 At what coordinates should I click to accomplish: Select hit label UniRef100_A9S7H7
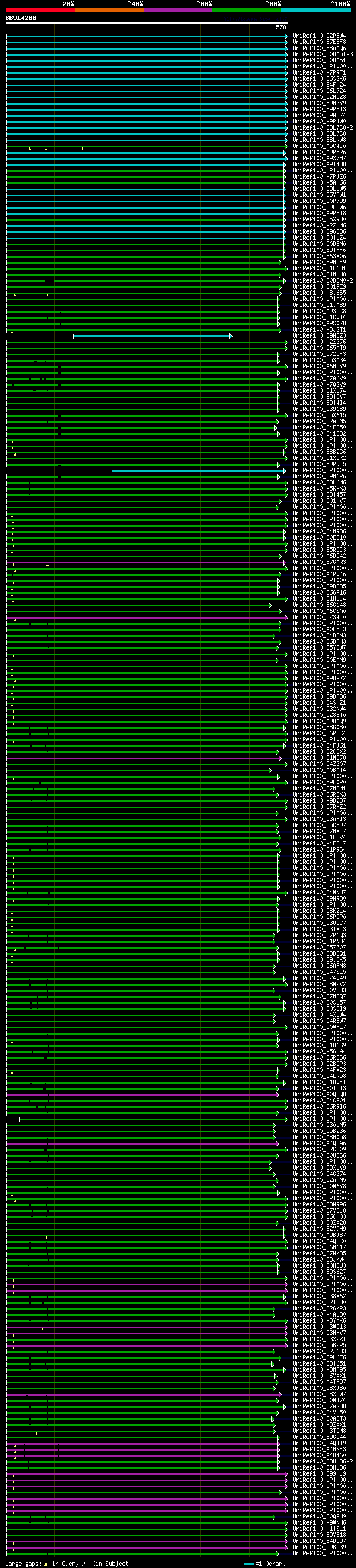click(x=319, y=159)
